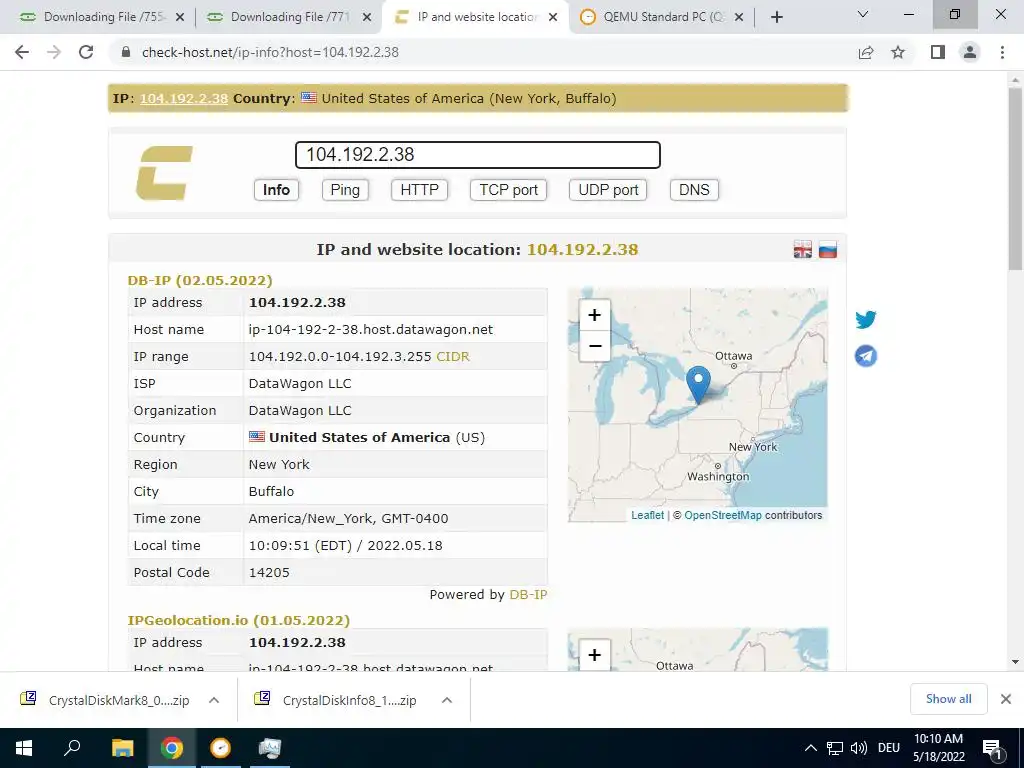Screen dimensions: 1024x768
Task: Open File Explorer from taskbar
Action: [122, 748]
